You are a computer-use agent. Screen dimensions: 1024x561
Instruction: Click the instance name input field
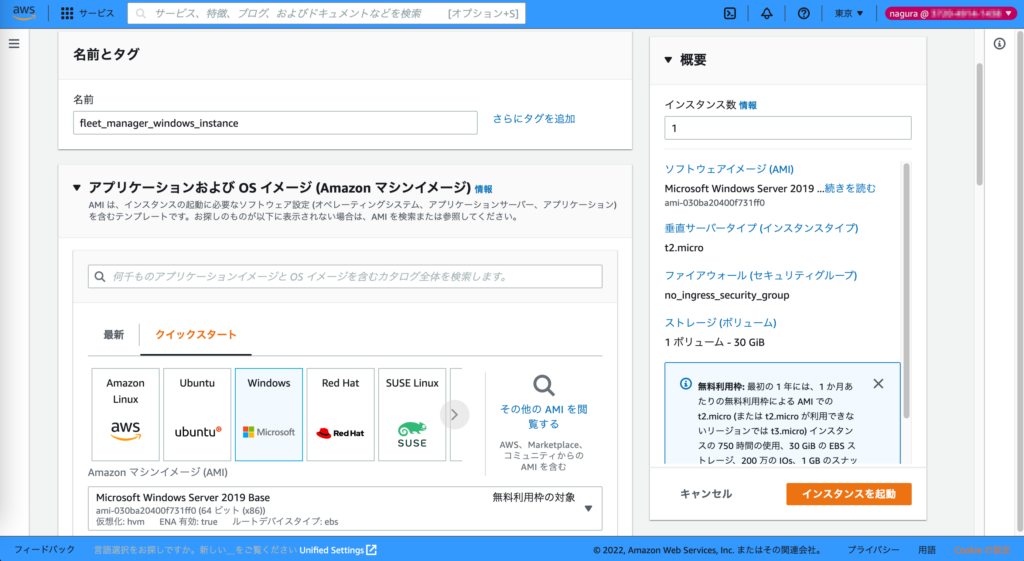[275, 123]
